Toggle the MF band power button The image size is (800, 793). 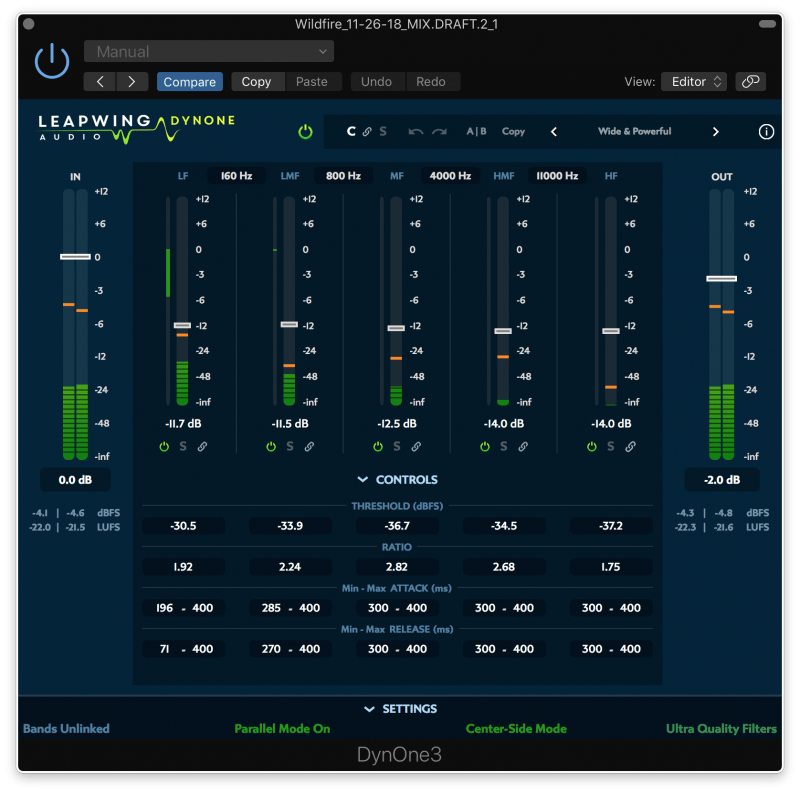tap(378, 447)
